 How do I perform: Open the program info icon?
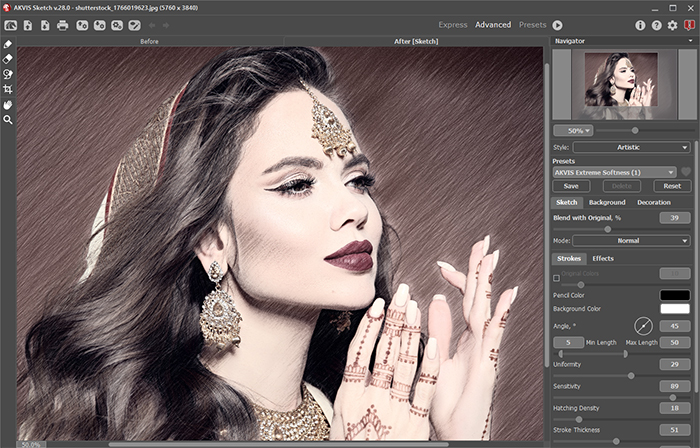(x=640, y=25)
